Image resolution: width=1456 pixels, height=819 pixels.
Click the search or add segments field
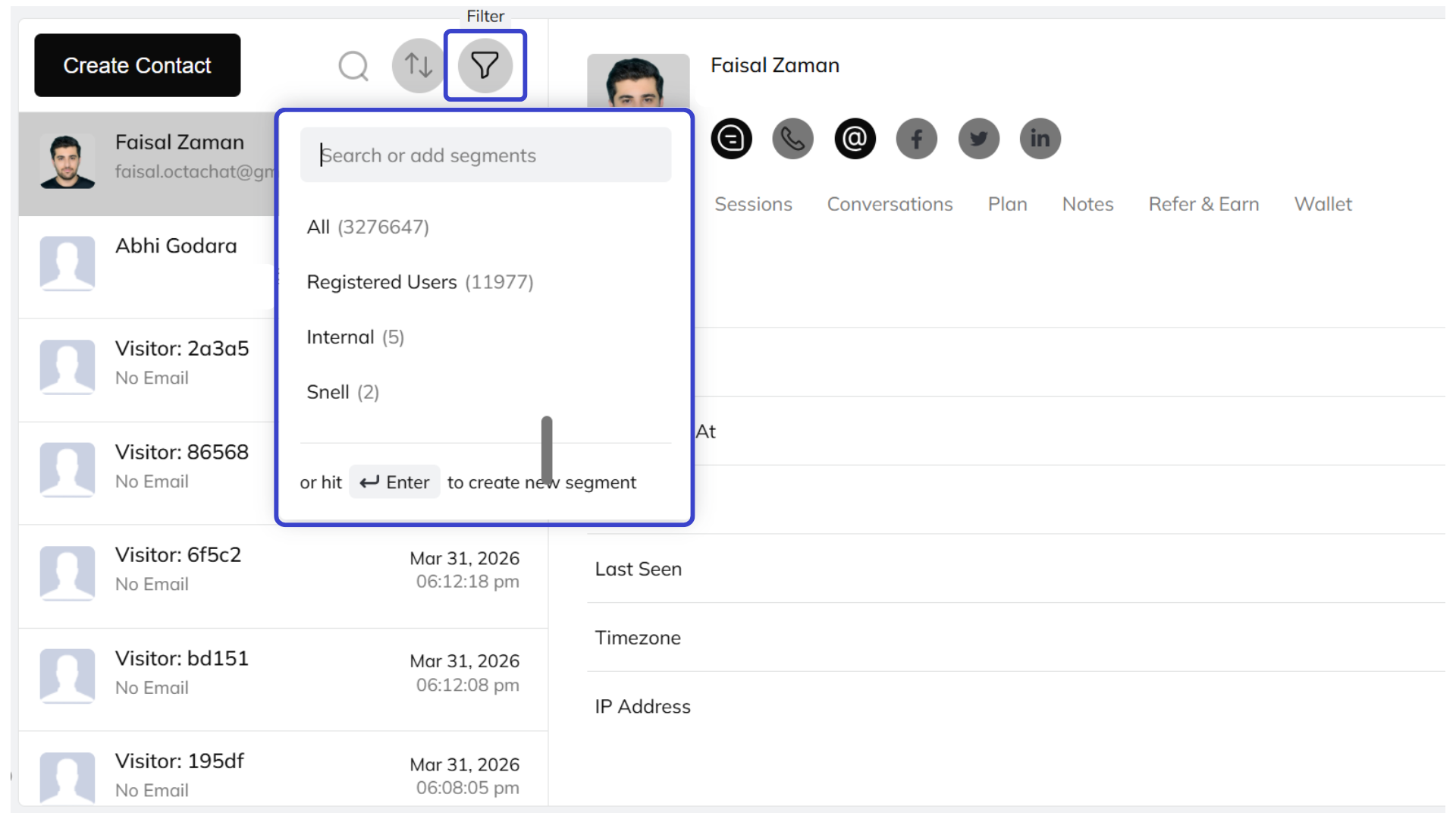485,155
